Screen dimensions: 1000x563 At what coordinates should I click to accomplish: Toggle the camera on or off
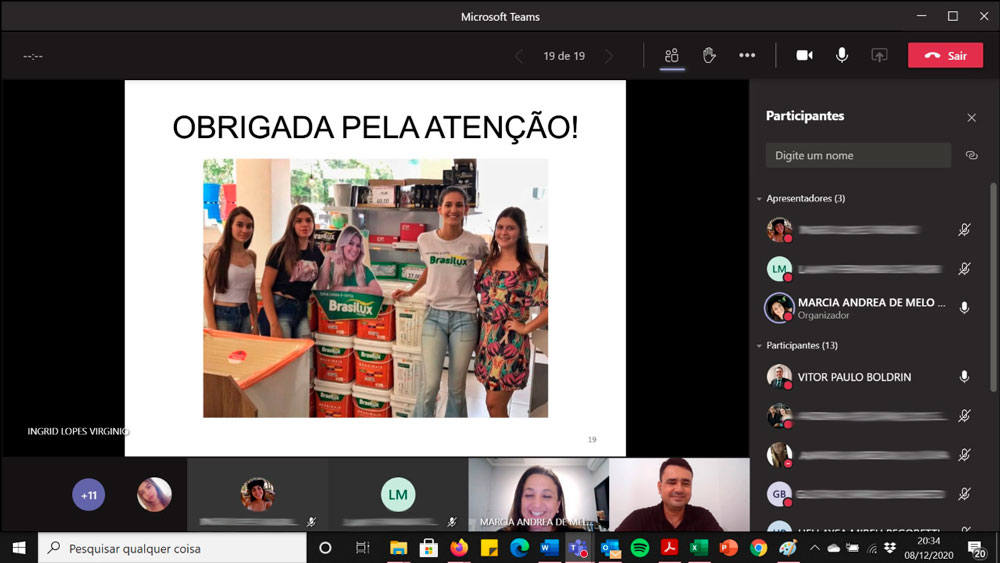tap(804, 55)
